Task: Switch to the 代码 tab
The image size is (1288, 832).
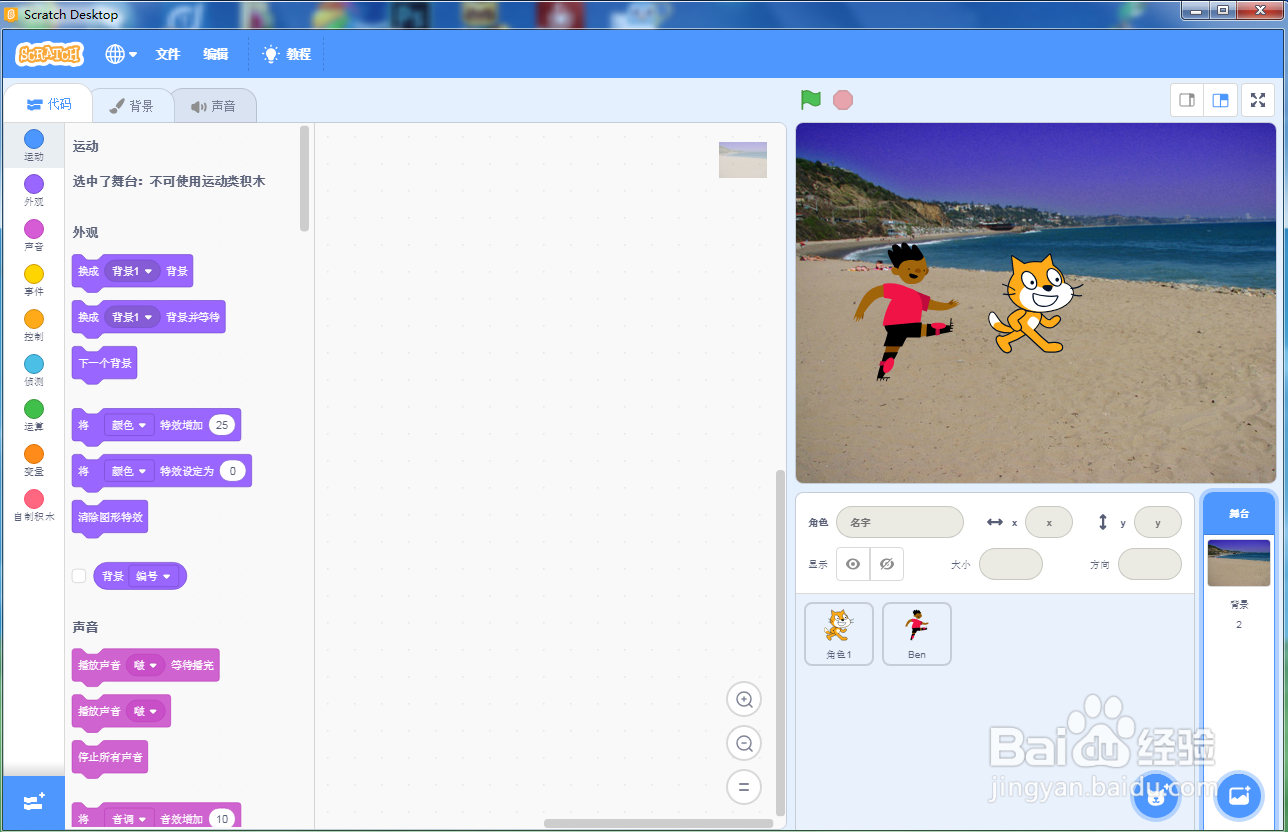Action: (x=48, y=104)
